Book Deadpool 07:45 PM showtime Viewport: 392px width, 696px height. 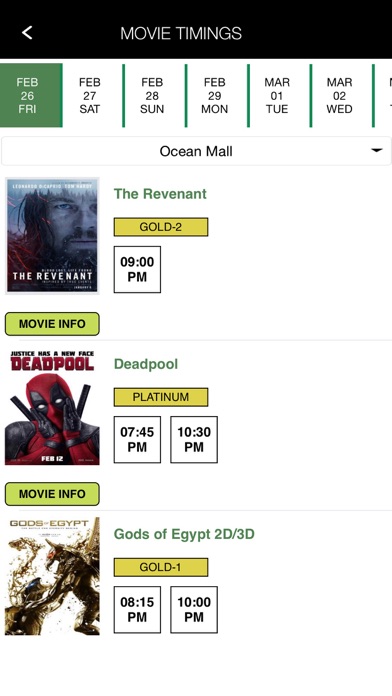click(x=137, y=439)
